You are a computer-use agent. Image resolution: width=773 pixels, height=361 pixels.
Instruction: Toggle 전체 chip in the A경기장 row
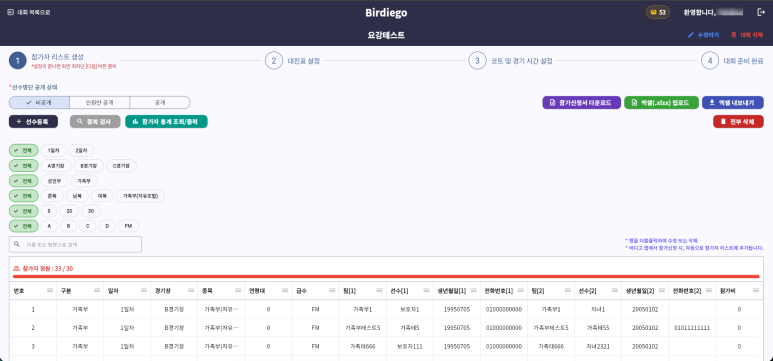click(24, 166)
